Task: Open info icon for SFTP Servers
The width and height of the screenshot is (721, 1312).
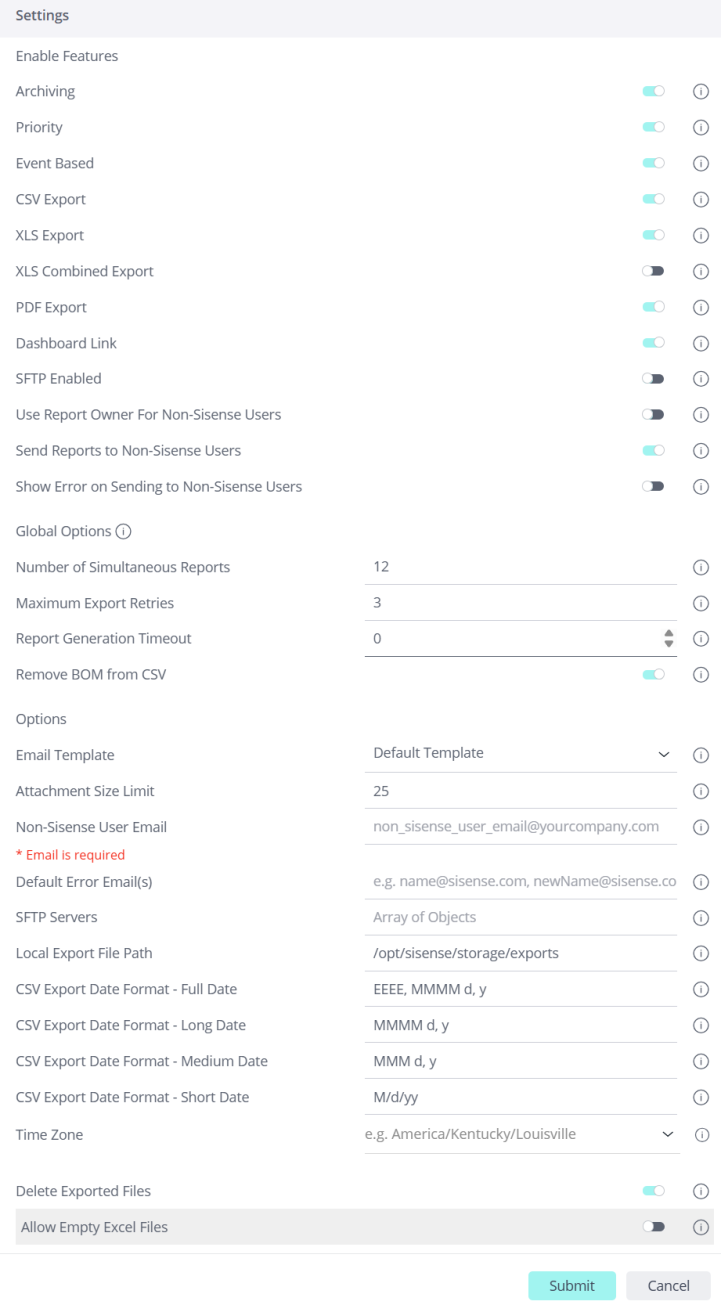Action: tap(701, 918)
